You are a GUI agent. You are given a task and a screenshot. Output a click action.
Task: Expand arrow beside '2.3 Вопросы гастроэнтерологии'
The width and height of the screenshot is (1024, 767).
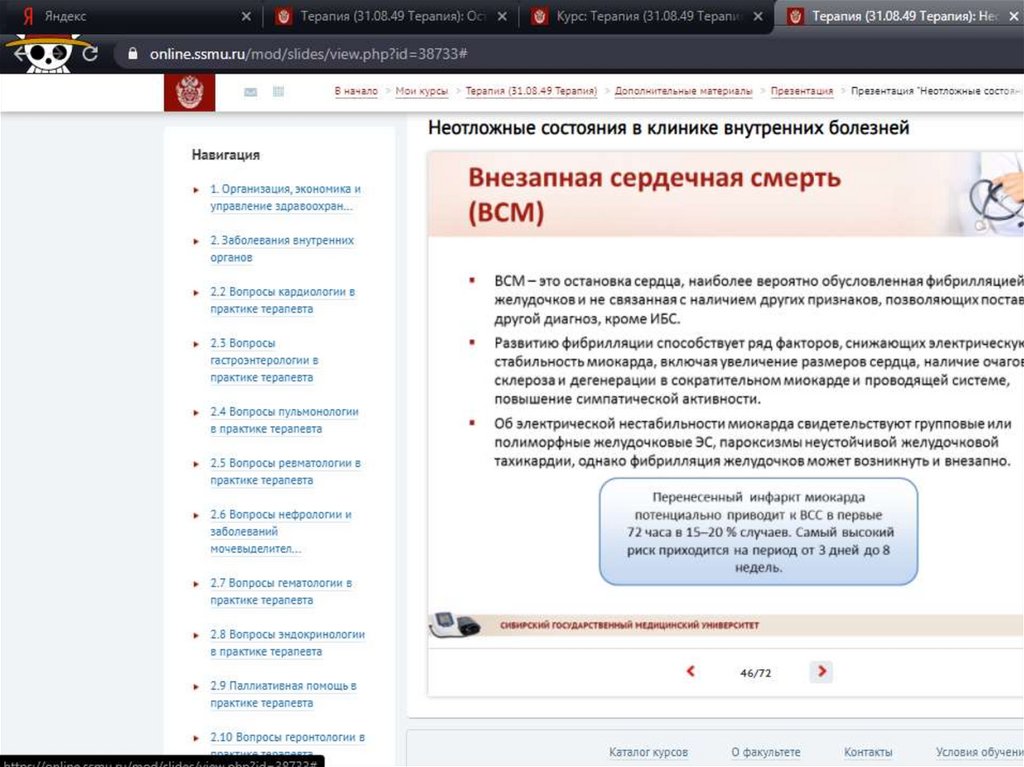coord(196,344)
